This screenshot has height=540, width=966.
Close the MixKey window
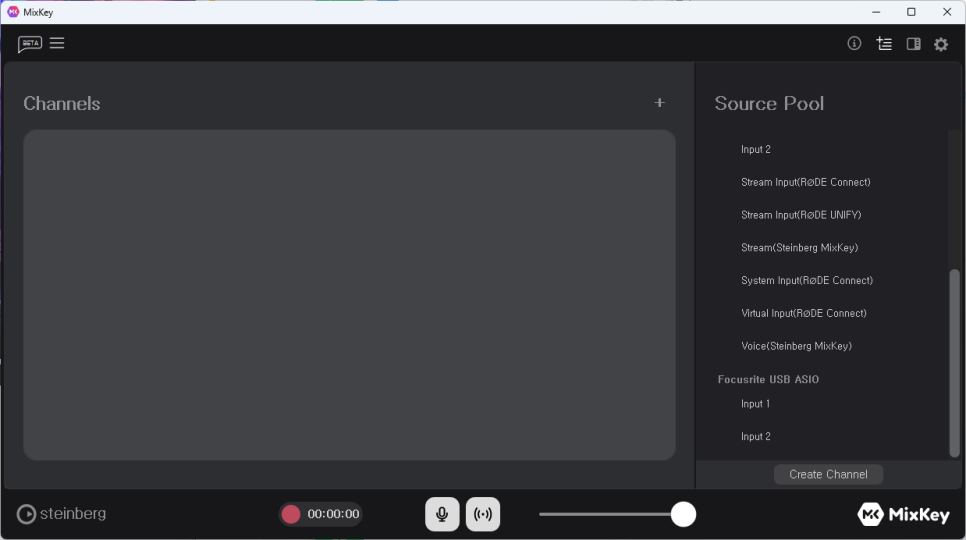click(x=947, y=12)
